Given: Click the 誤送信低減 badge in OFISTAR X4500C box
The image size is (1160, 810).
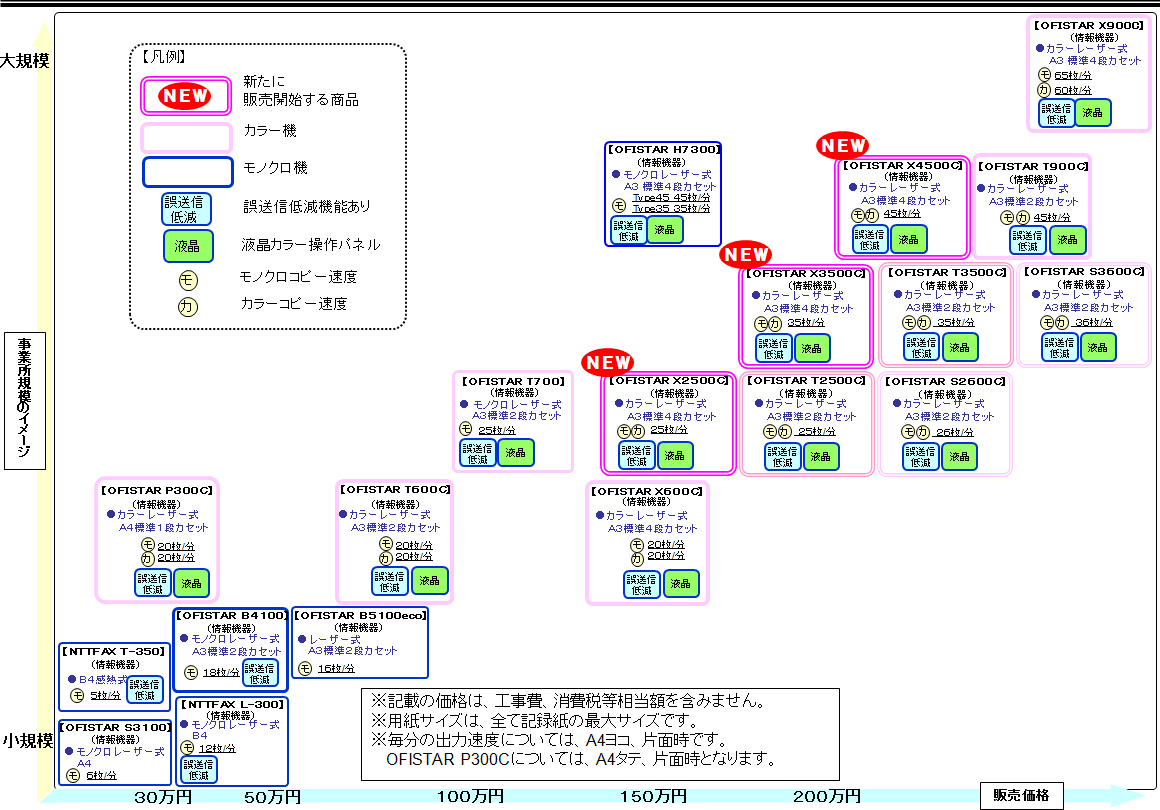Looking at the screenshot, I should [x=871, y=240].
